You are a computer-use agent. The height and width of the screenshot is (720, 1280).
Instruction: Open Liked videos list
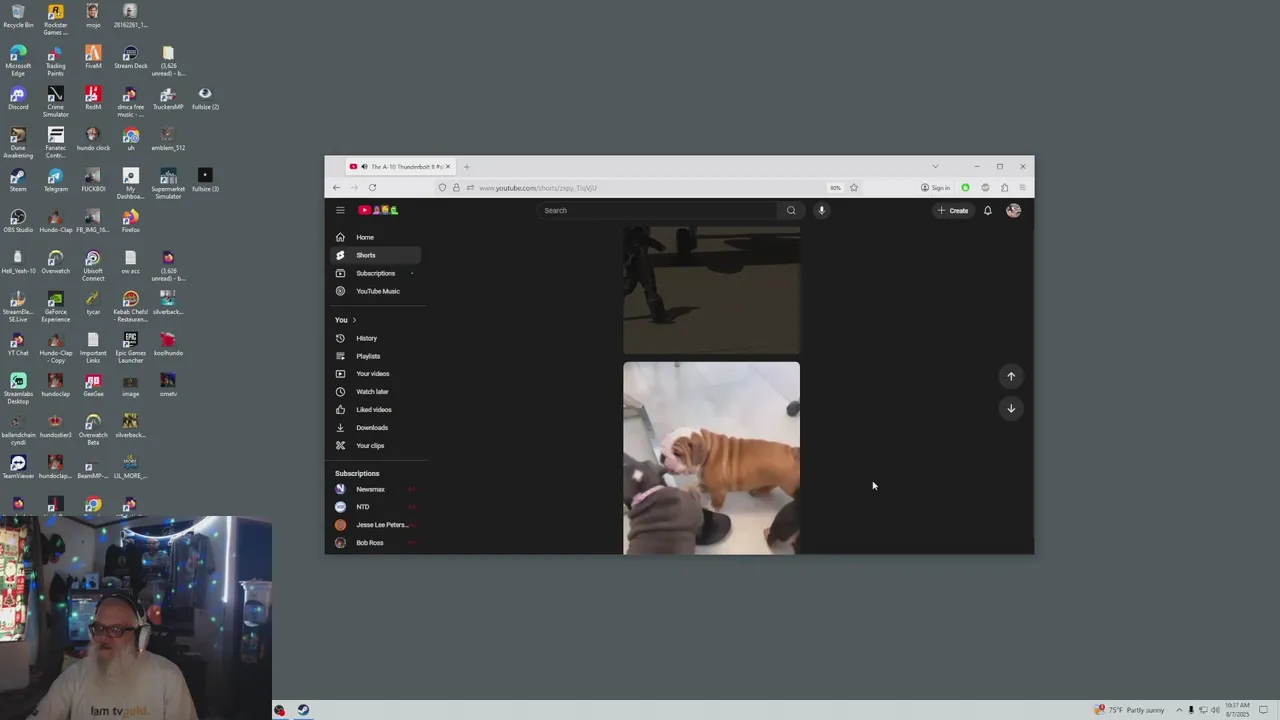tap(375, 410)
